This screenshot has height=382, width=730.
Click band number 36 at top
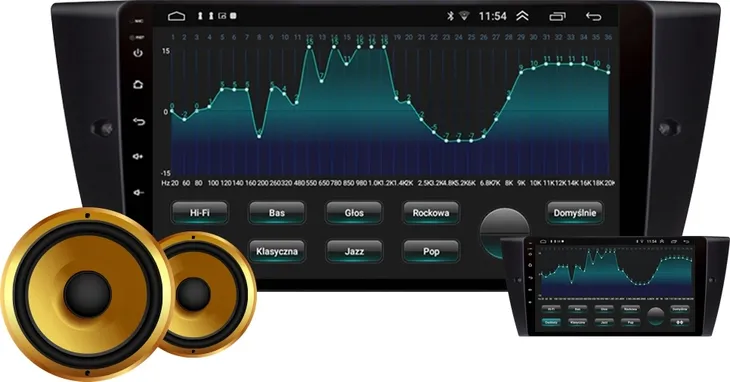(x=608, y=37)
